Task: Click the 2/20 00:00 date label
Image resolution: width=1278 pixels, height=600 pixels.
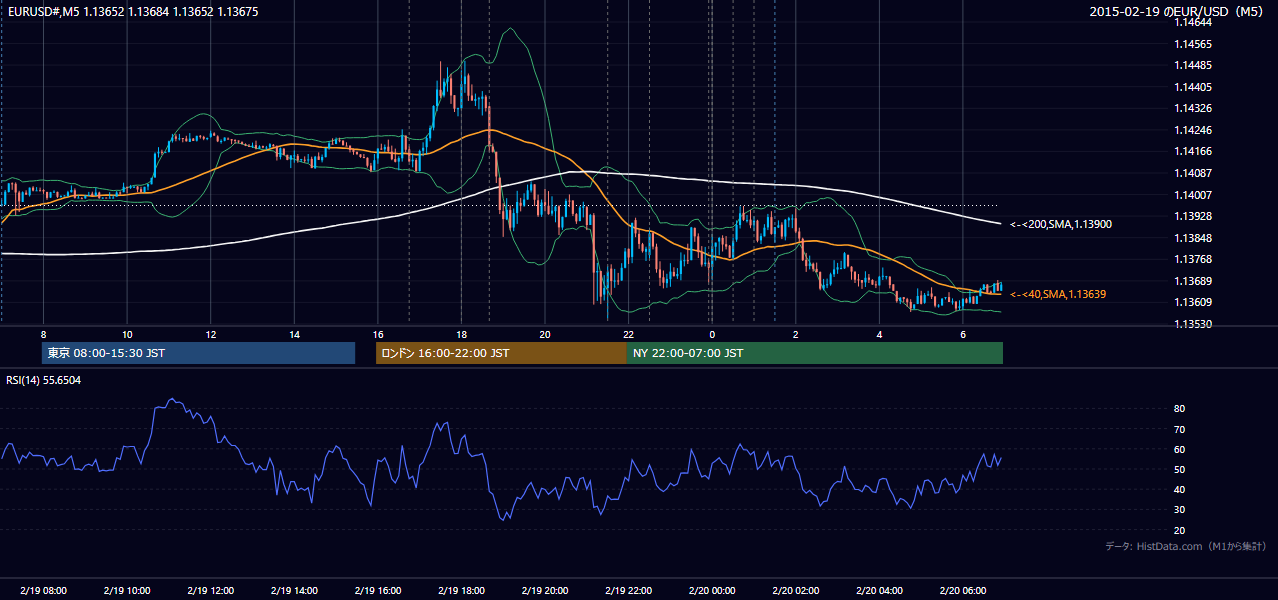Action: point(711,591)
